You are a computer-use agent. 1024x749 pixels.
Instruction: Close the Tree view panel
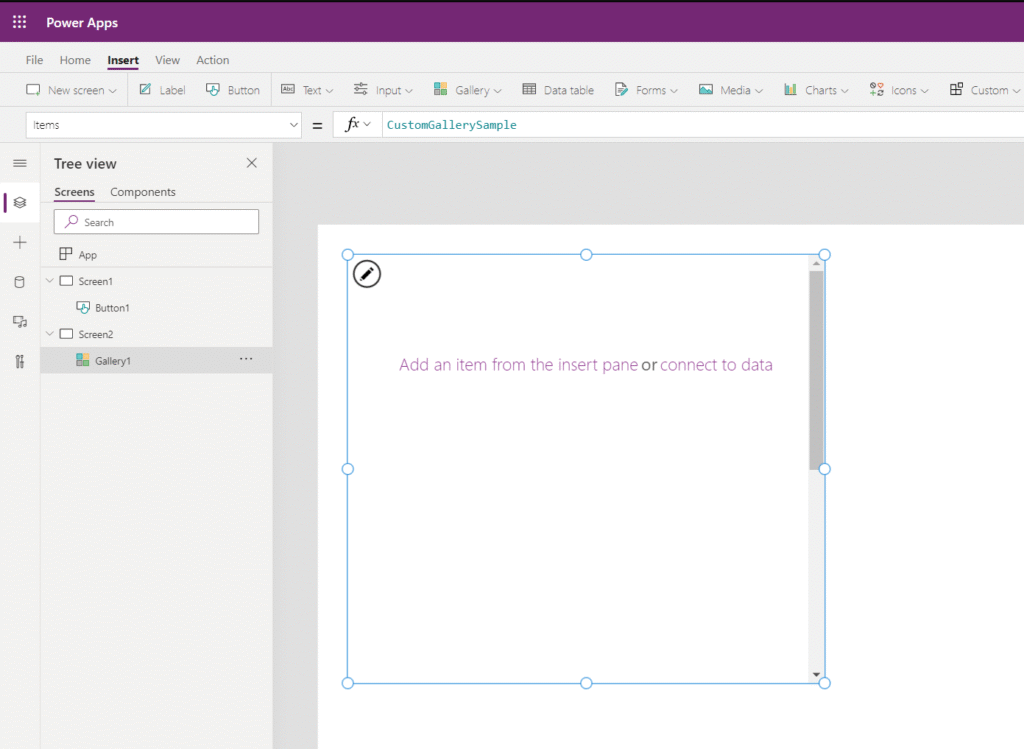(x=251, y=163)
